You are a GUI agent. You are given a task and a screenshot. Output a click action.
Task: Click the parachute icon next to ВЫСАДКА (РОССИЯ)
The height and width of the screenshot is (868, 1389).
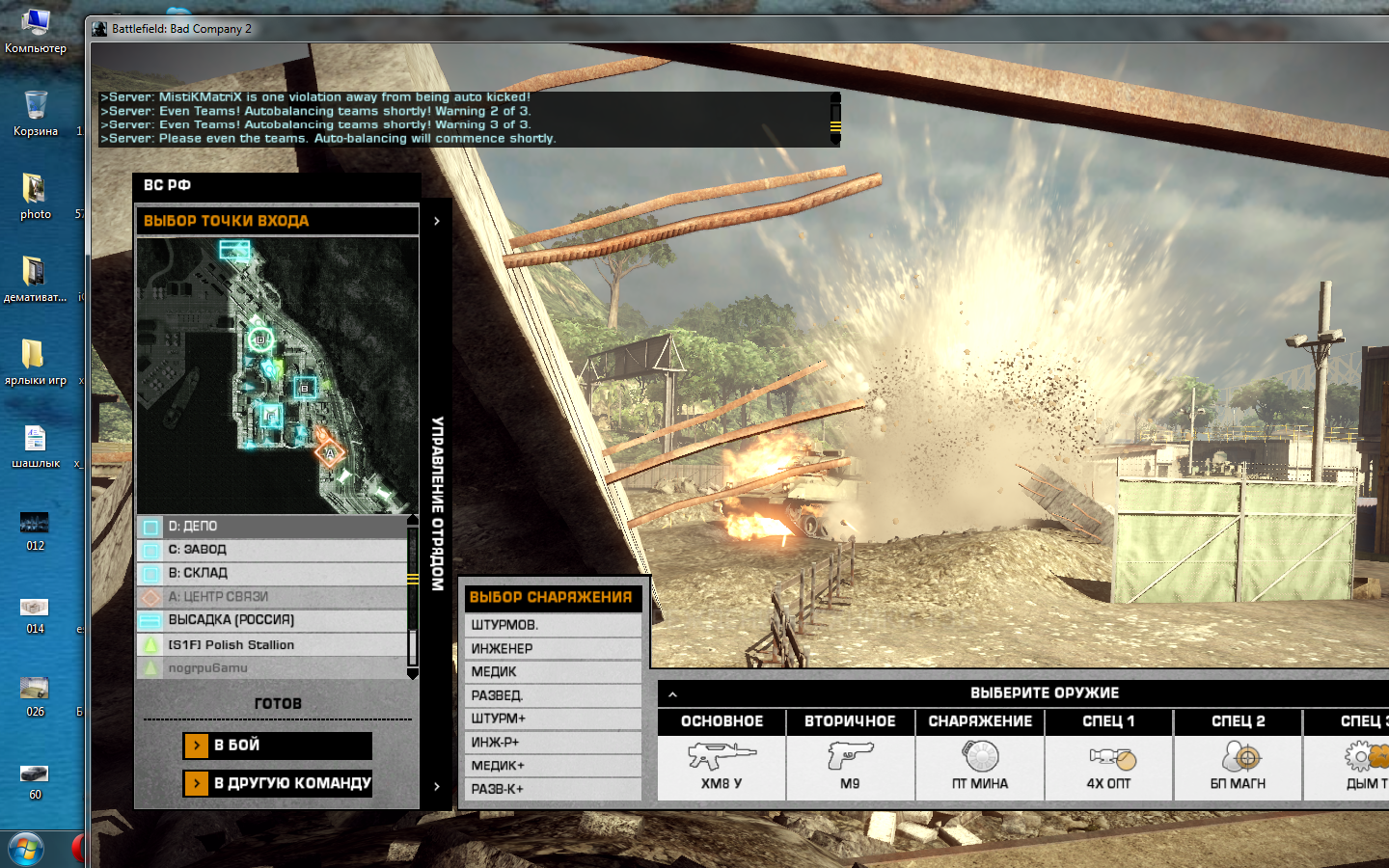[x=150, y=620]
